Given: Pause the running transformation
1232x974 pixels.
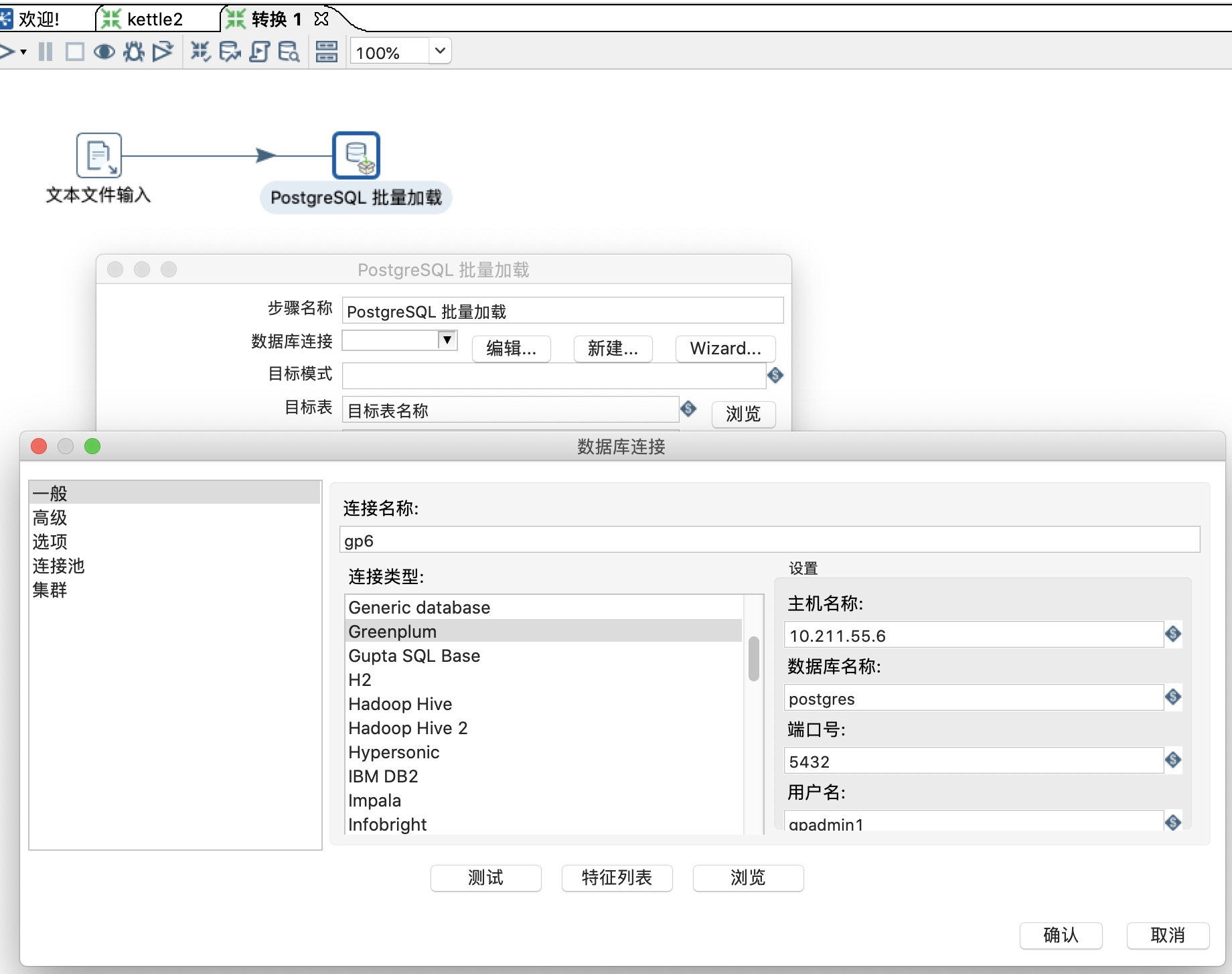Looking at the screenshot, I should (x=46, y=52).
